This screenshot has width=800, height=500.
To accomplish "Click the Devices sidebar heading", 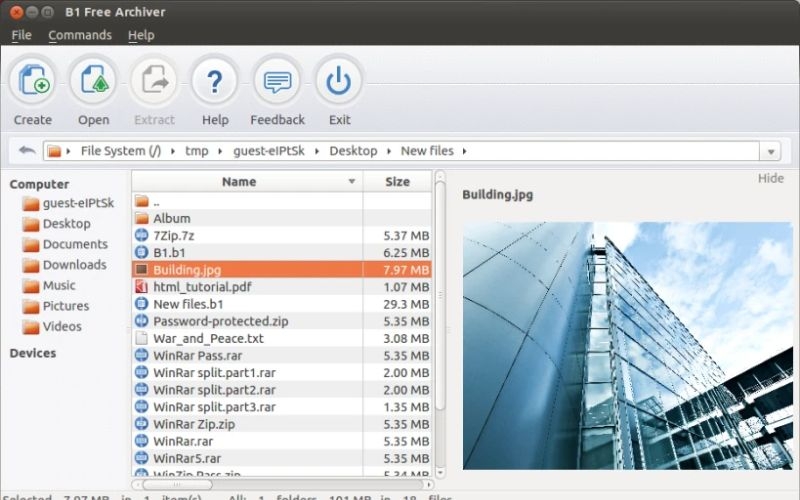I will click(33, 353).
